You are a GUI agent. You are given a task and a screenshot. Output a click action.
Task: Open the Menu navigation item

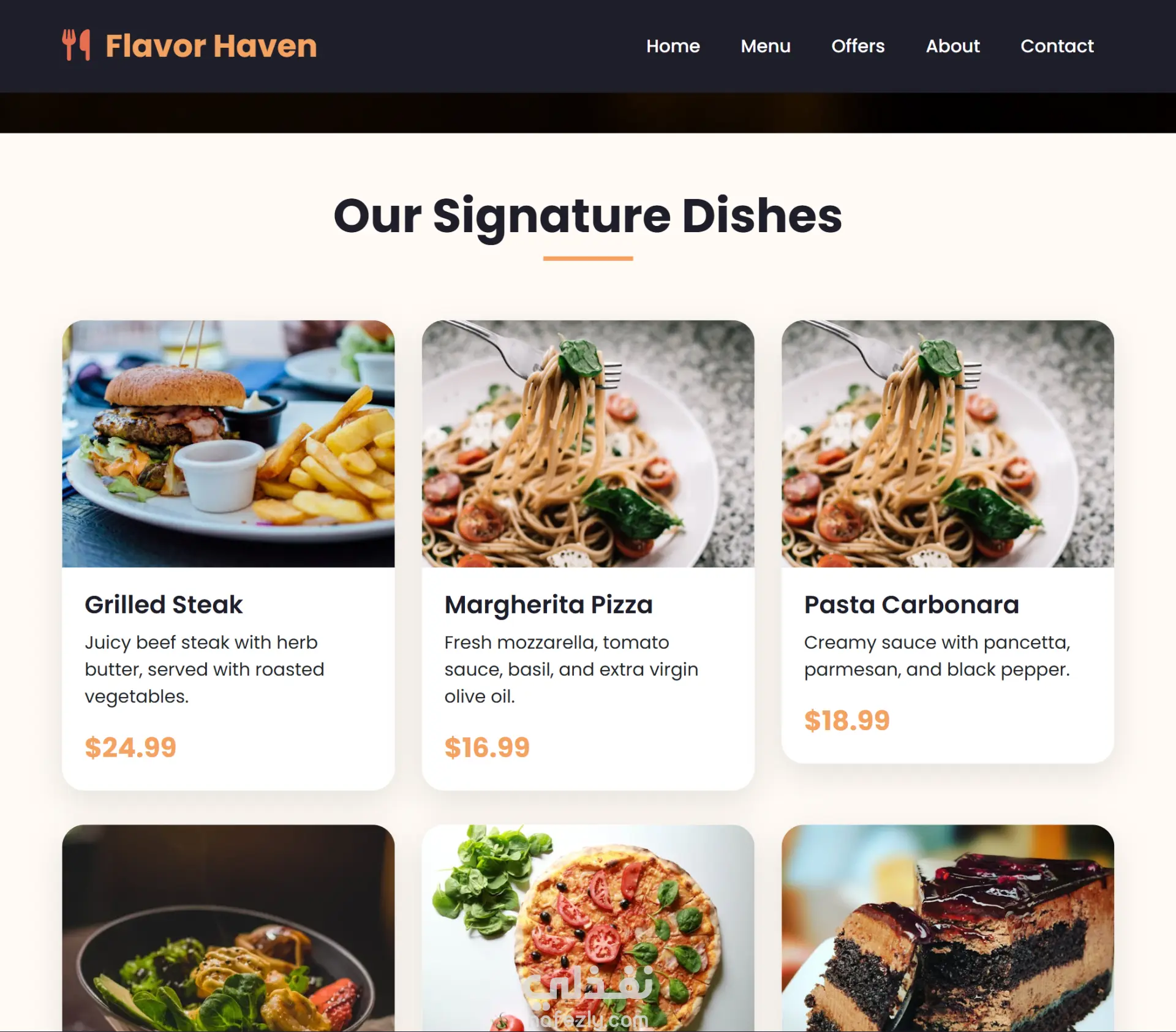[x=766, y=46]
